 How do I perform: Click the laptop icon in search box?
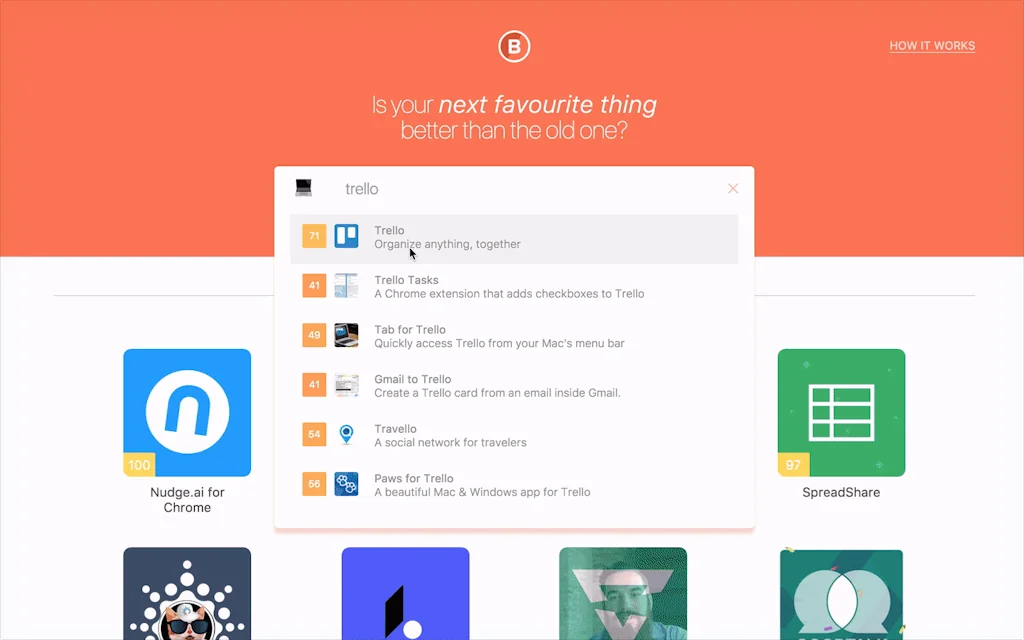tap(303, 188)
